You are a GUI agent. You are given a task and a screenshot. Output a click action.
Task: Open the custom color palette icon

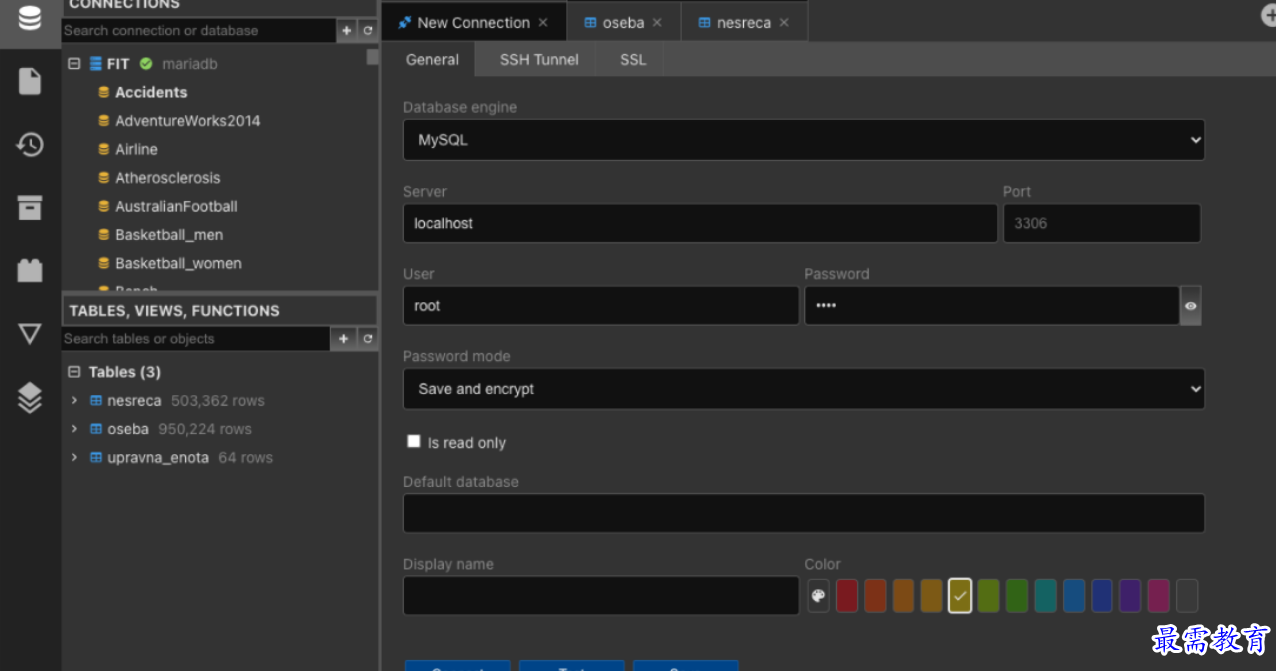click(x=818, y=596)
